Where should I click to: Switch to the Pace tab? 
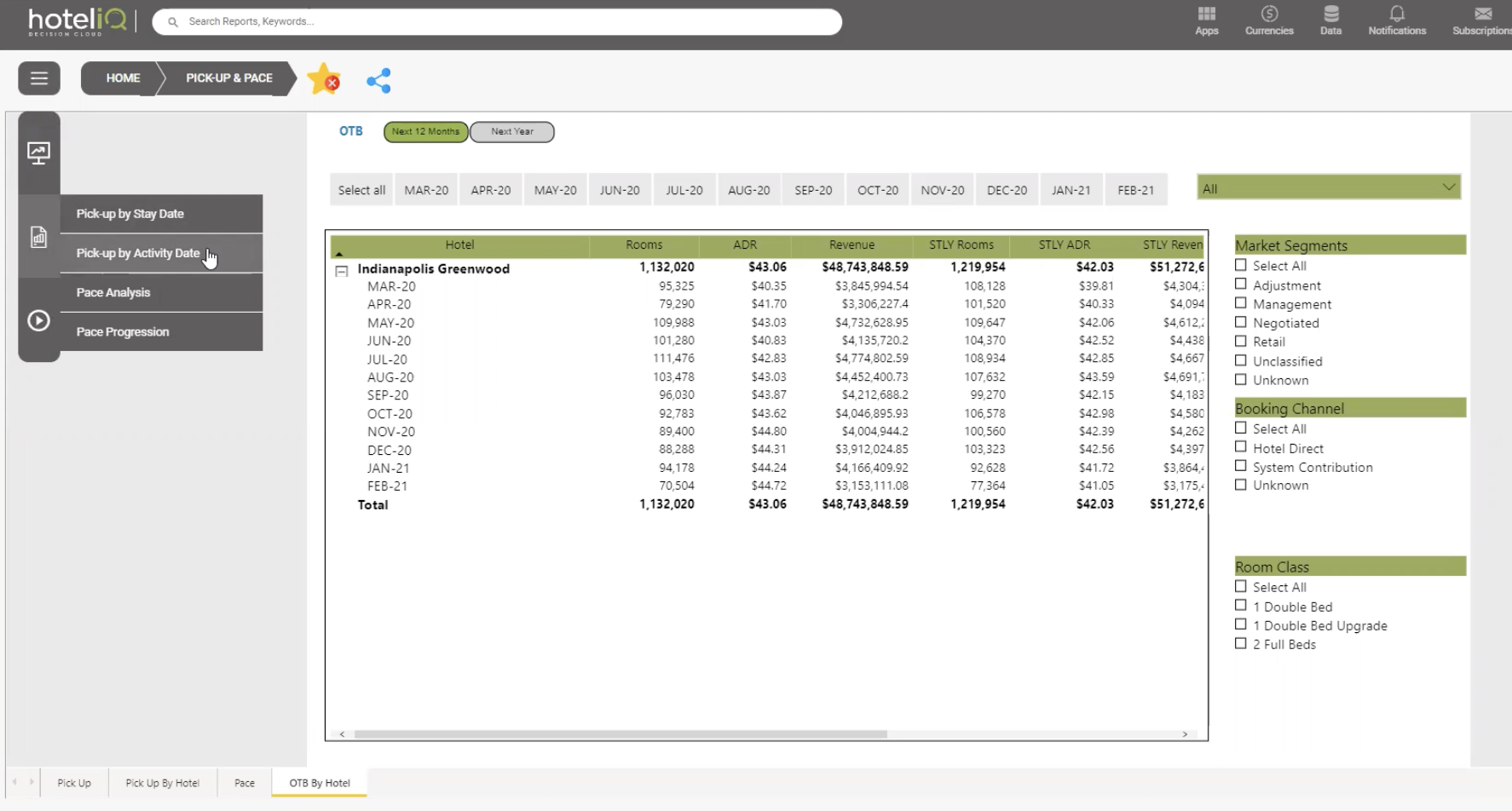pyautogui.click(x=245, y=783)
